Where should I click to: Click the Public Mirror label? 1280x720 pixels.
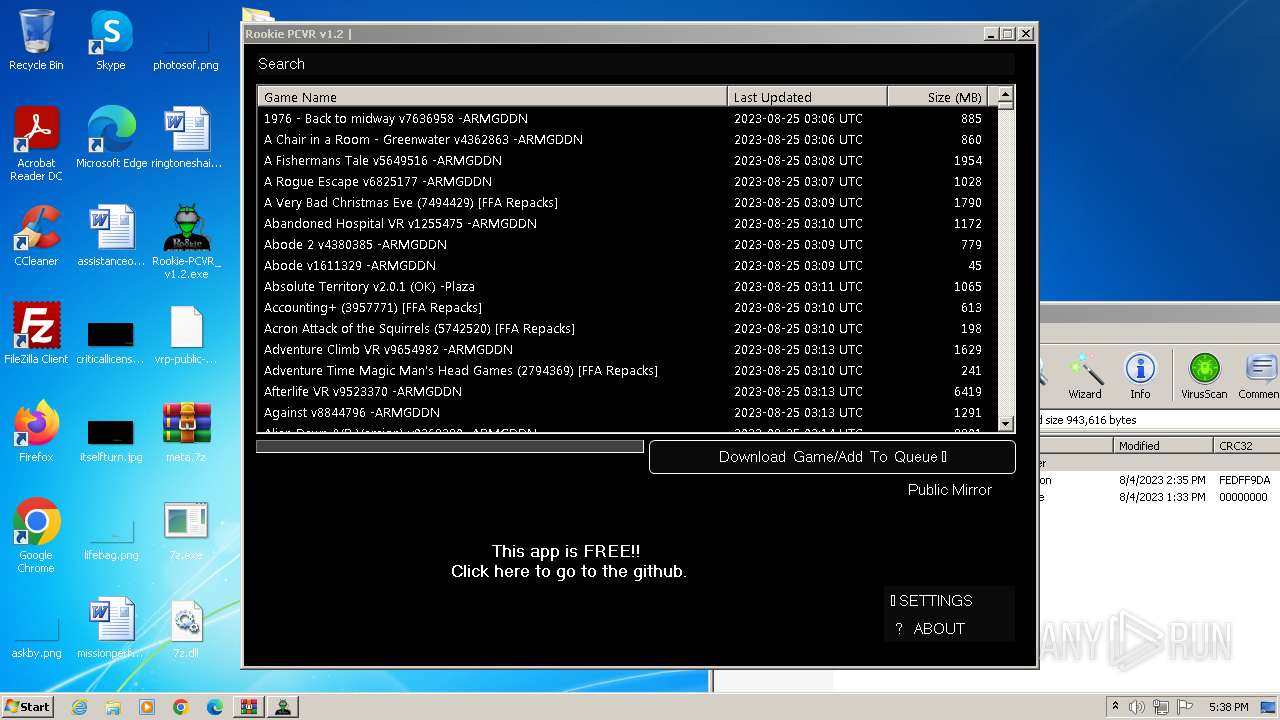coord(949,490)
